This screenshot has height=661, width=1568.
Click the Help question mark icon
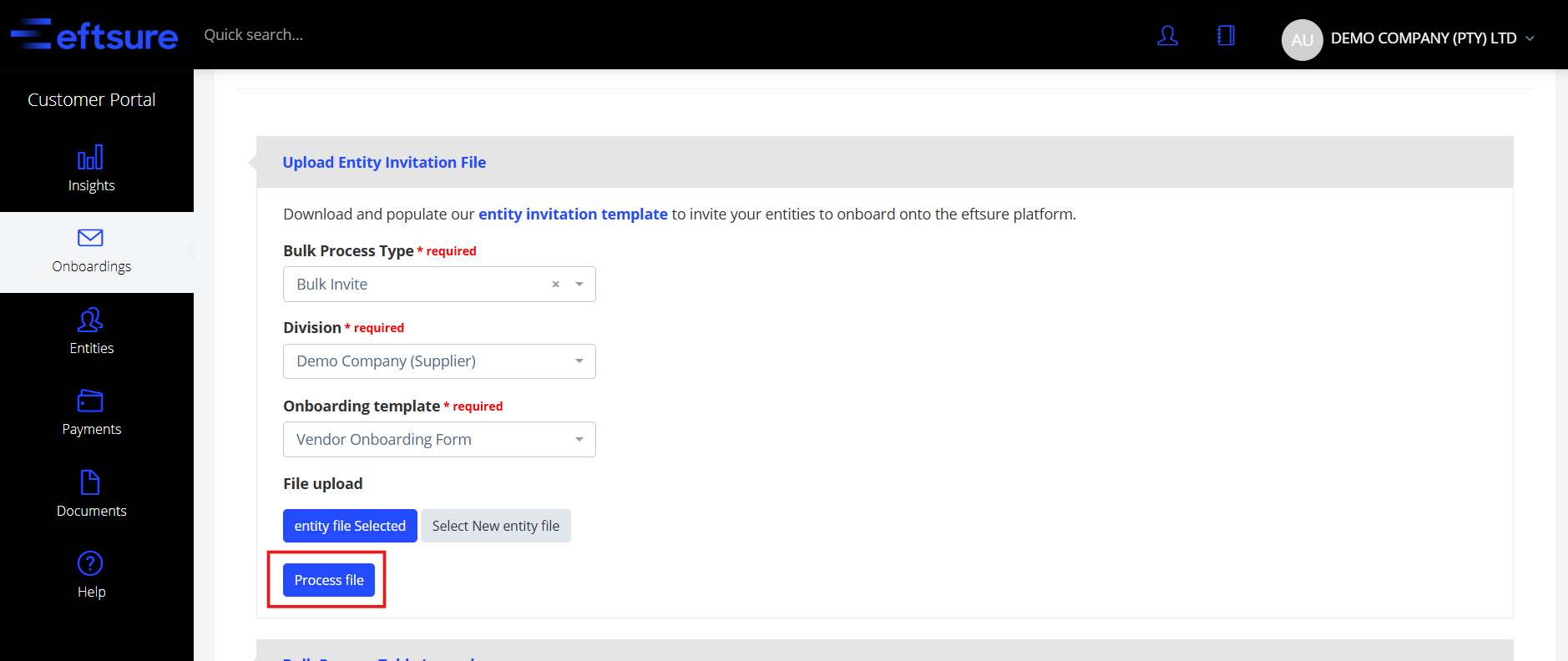(90, 563)
